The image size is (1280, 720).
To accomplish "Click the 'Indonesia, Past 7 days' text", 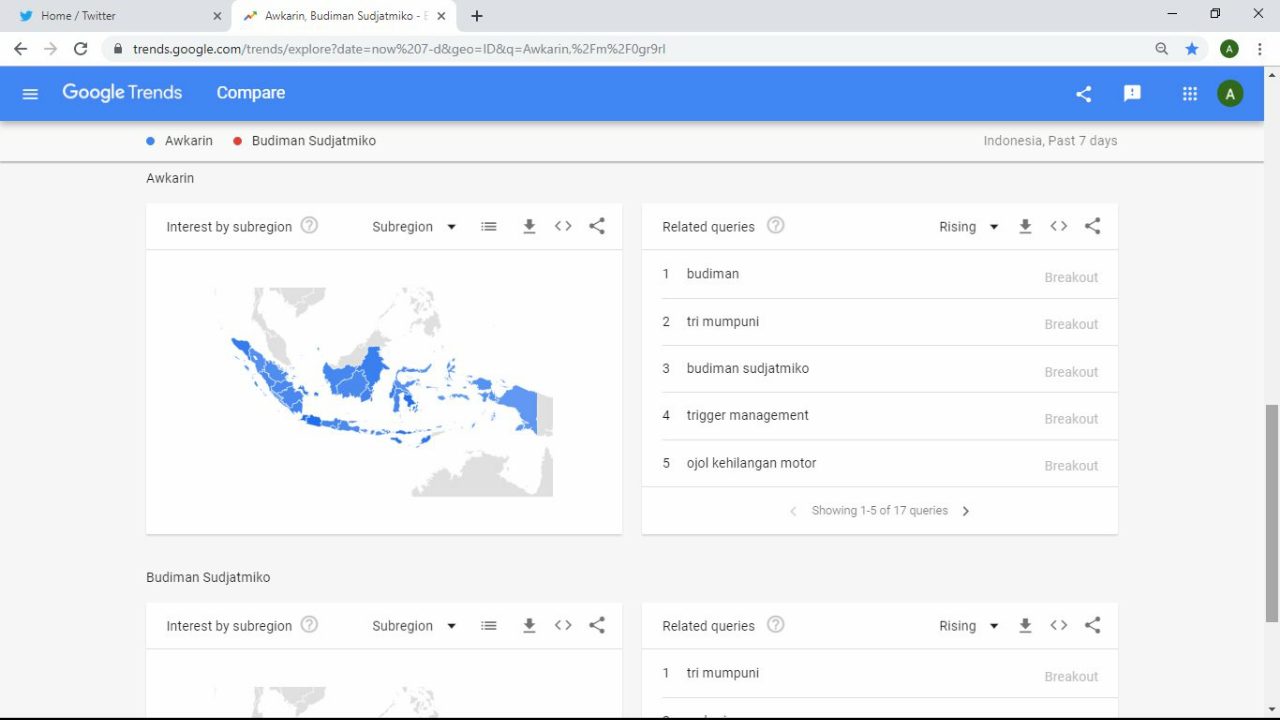I will click(1050, 141).
